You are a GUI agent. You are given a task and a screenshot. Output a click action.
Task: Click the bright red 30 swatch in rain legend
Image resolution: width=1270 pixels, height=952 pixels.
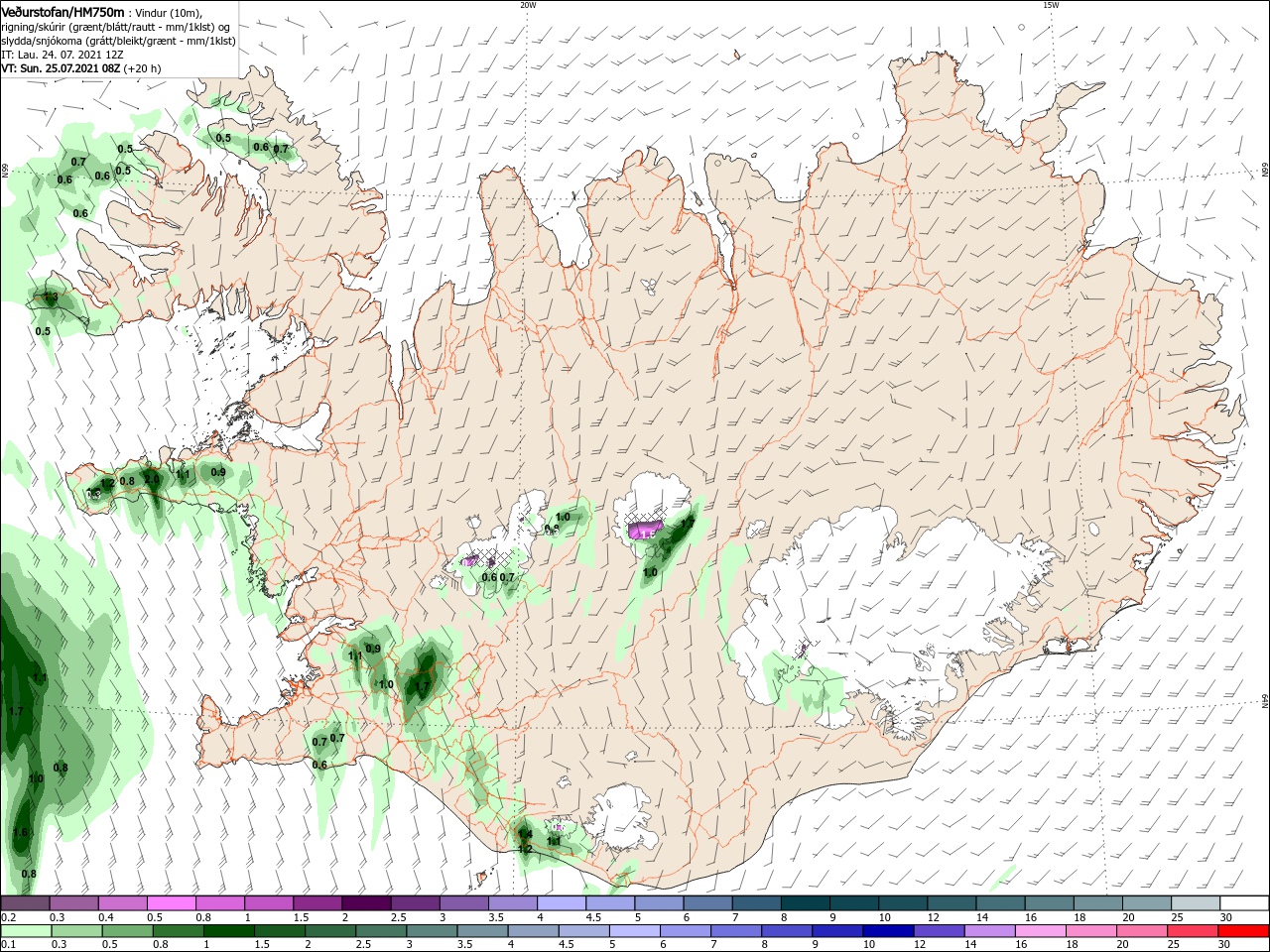point(1242,931)
